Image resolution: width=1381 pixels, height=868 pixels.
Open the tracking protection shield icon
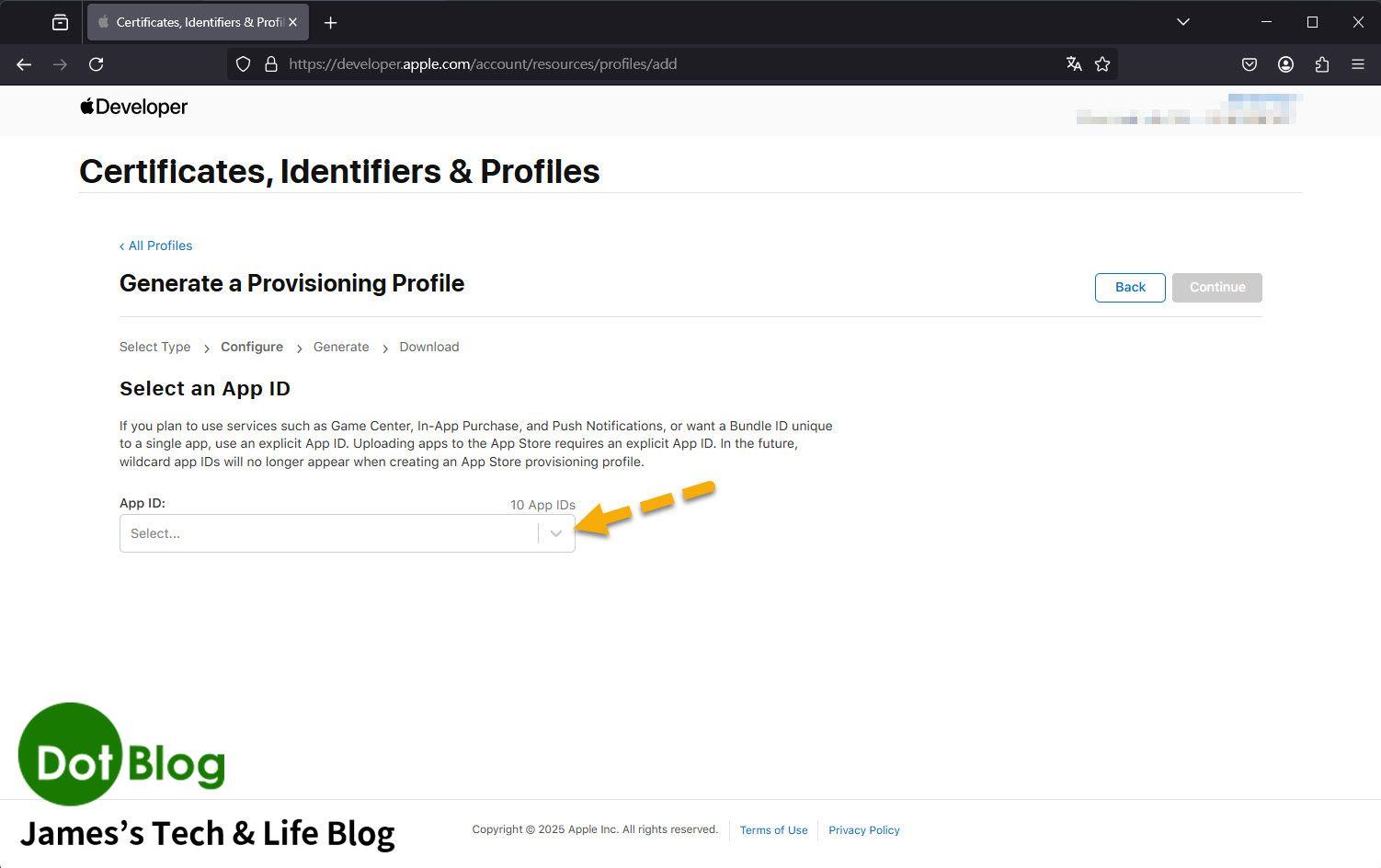(x=243, y=64)
